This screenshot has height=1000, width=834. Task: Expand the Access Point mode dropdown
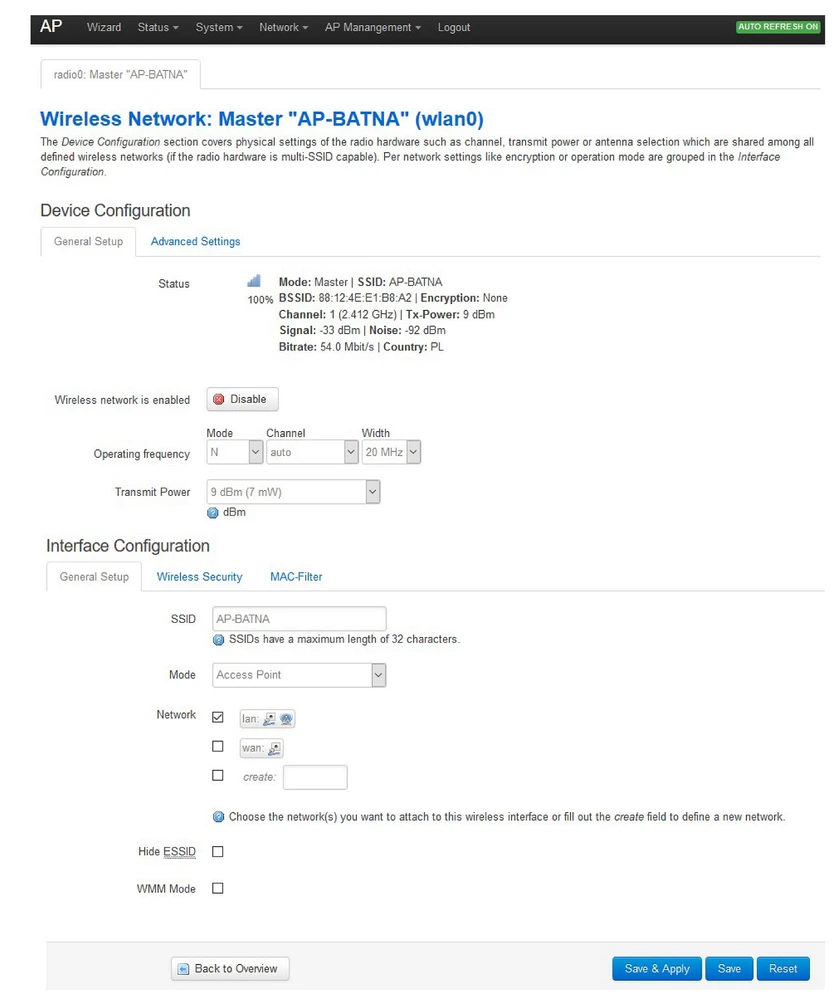pyautogui.click(x=299, y=675)
